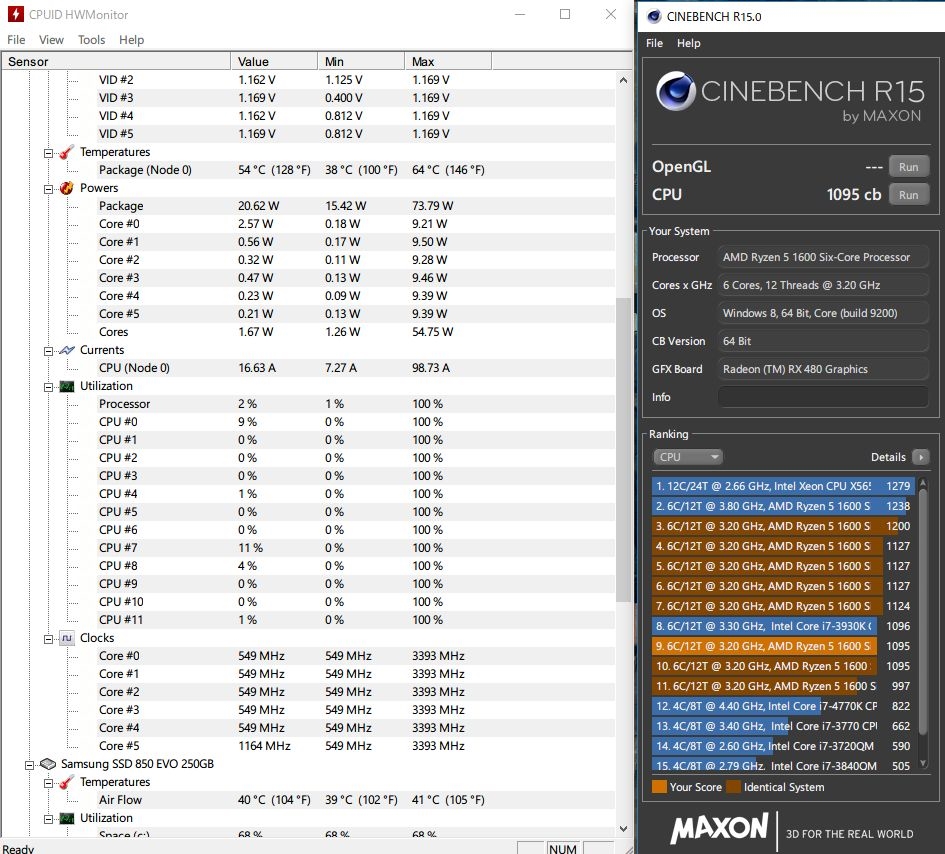The width and height of the screenshot is (945, 854).
Task: Click the Powers flame icon
Action: (67, 188)
